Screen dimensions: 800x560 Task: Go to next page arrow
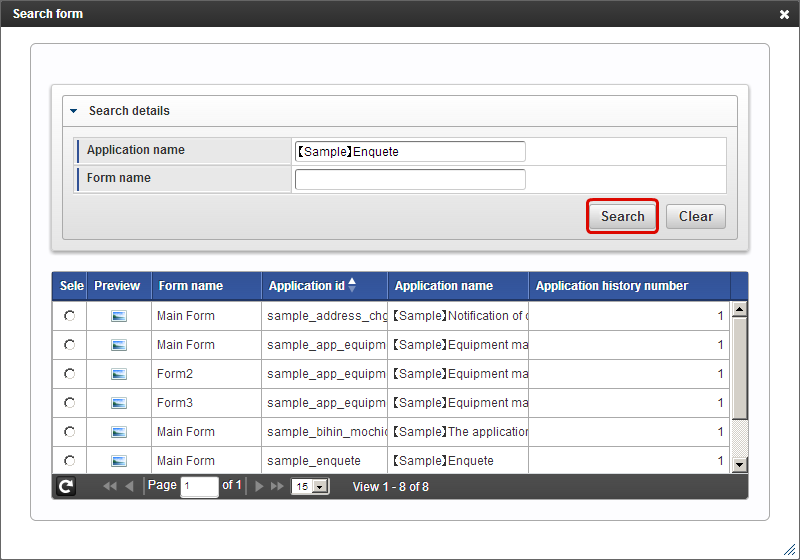tap(259, 487)
